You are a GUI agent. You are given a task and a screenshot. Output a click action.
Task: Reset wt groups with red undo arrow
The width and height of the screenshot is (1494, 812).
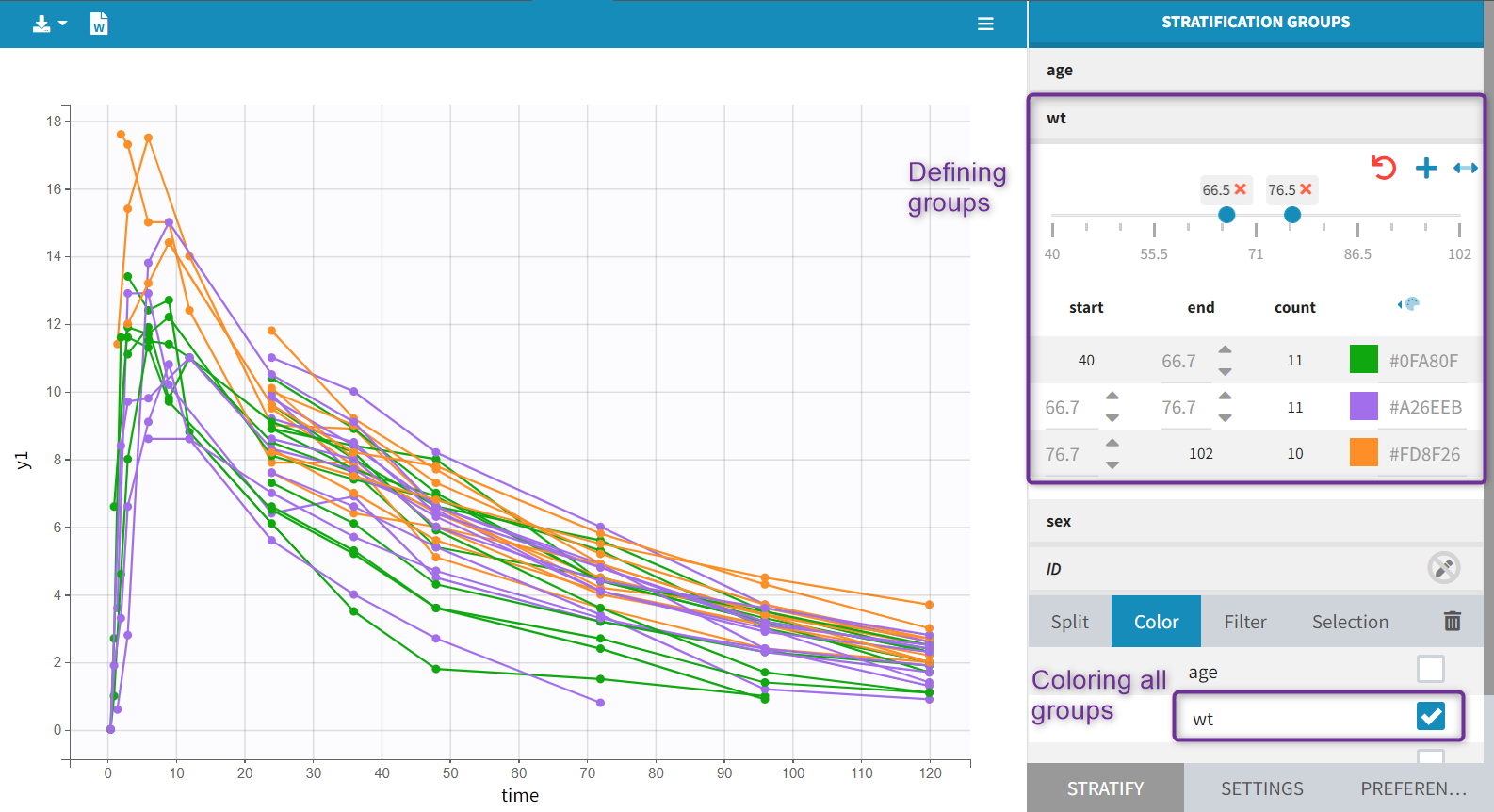point(1383,168)
